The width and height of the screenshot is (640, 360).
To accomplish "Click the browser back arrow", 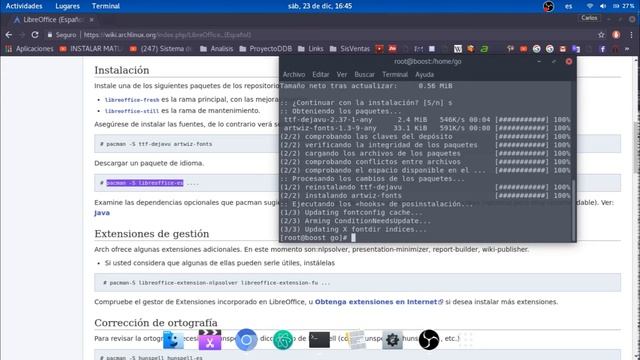I will point(9,35).
